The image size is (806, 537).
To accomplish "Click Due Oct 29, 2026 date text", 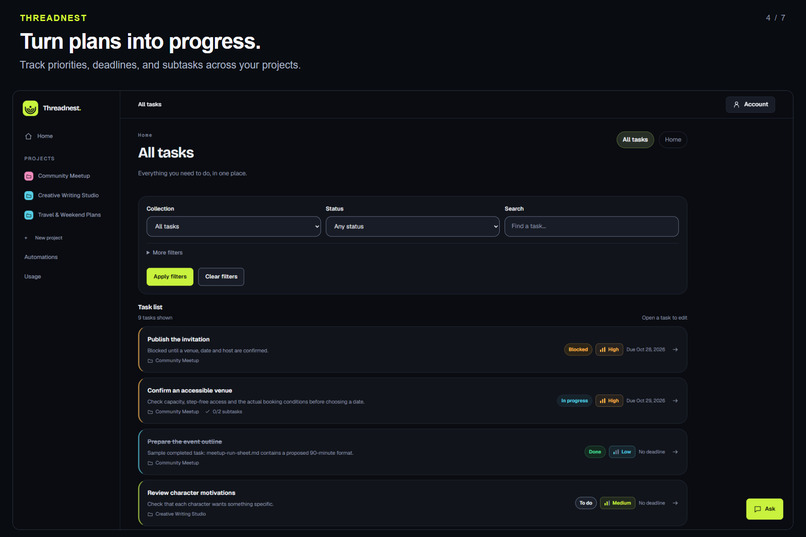I will (646, 401).
